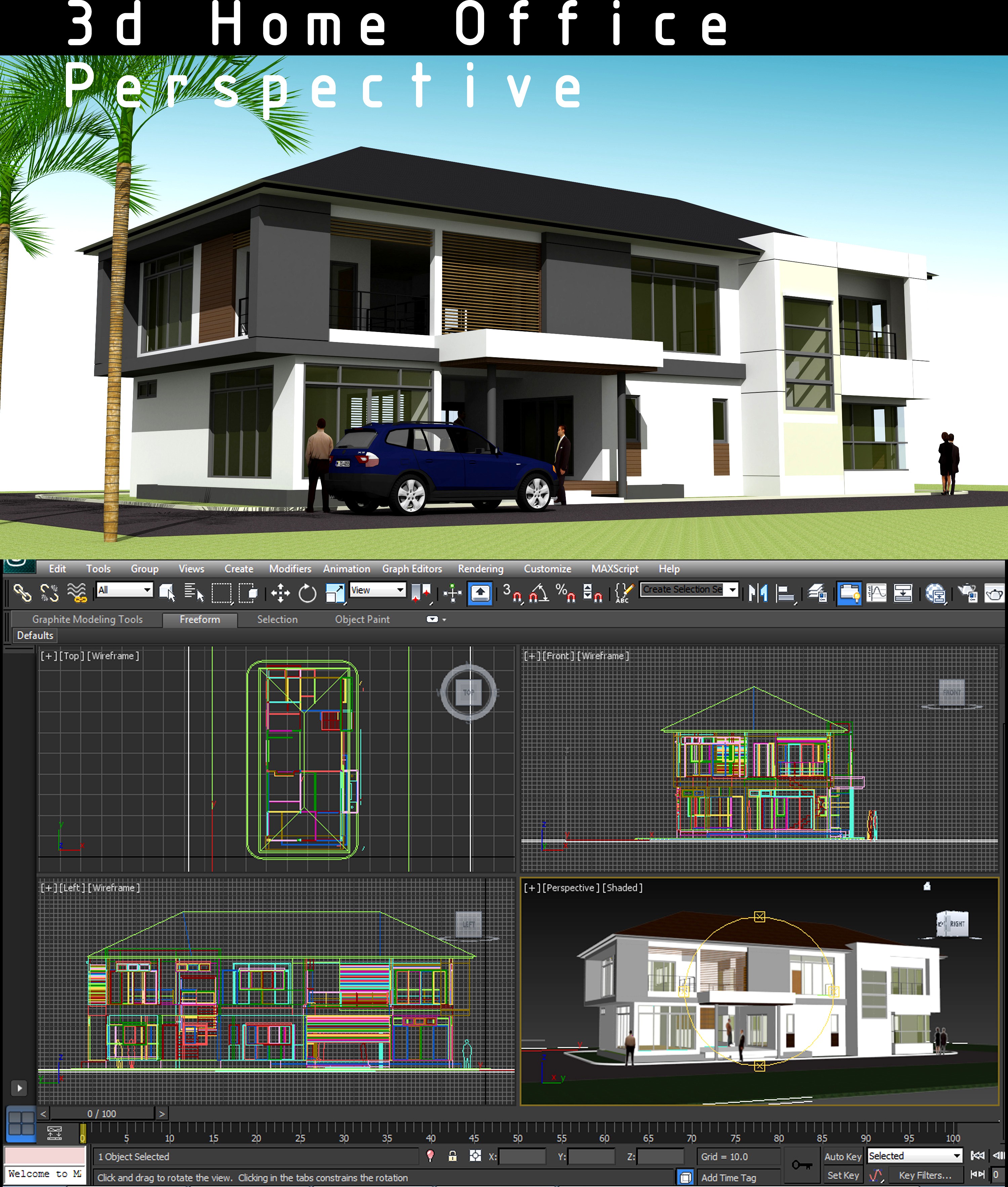Open the Rendering menu

point(480,569)
